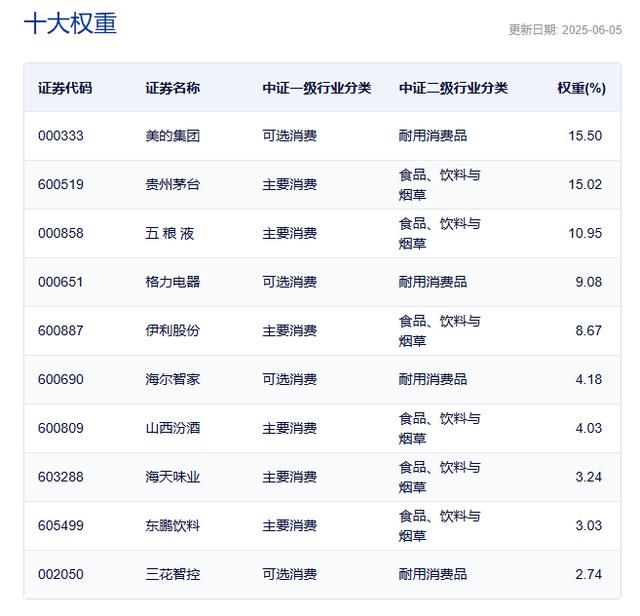Click stock name 东鹏饮料
The image size is (640, 616).
point(173,526)
